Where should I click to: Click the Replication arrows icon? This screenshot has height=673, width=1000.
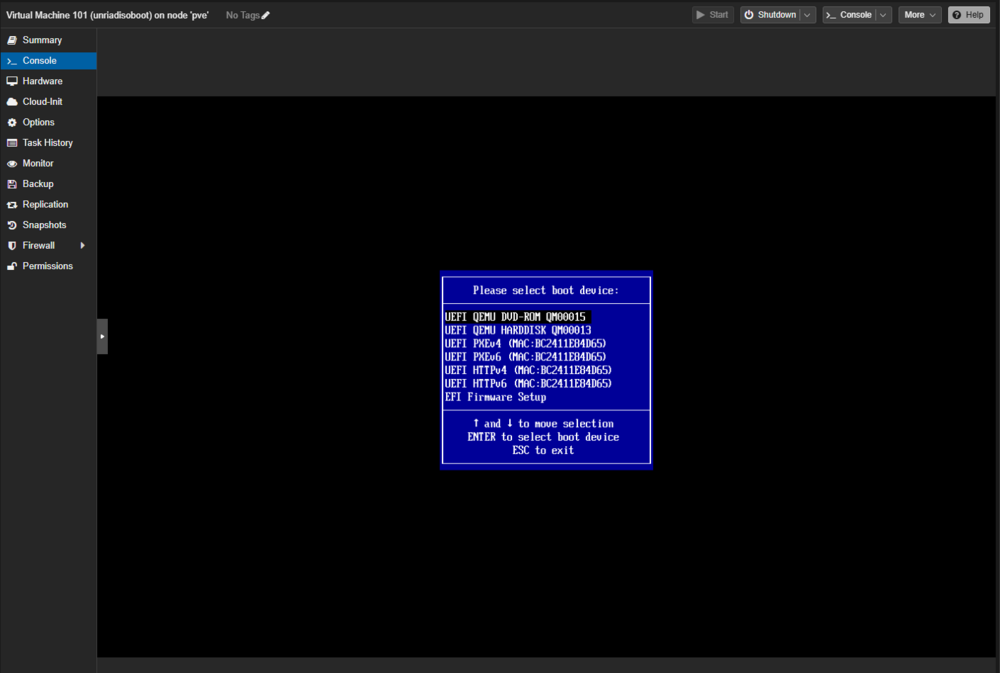11,205
